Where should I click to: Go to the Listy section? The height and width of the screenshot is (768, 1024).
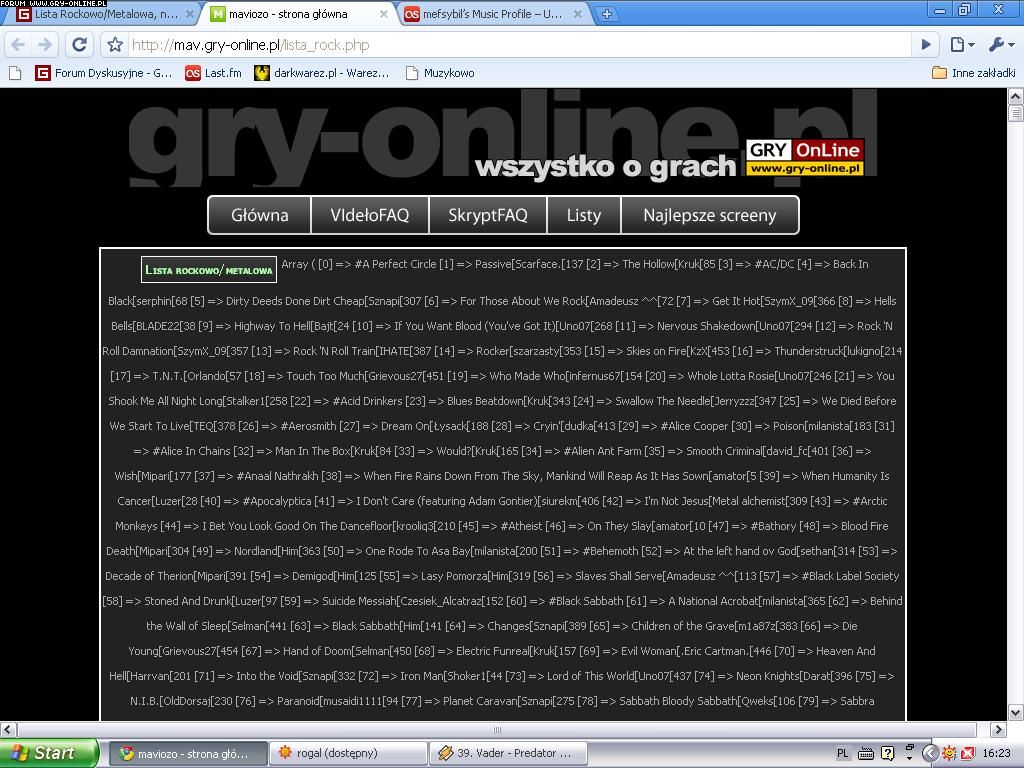click(584, 215)
